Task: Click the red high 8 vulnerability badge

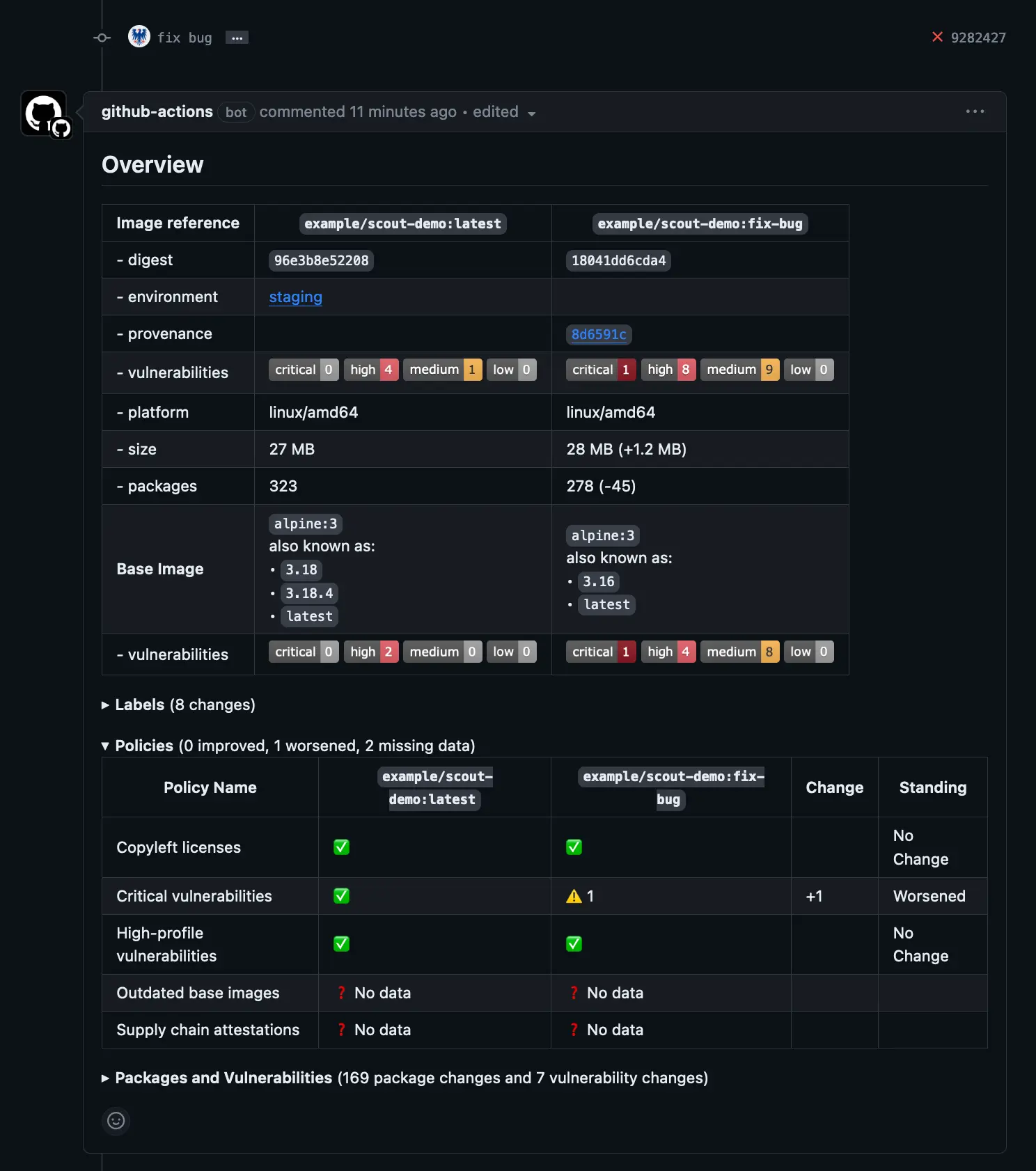Action: coord(668,370)
